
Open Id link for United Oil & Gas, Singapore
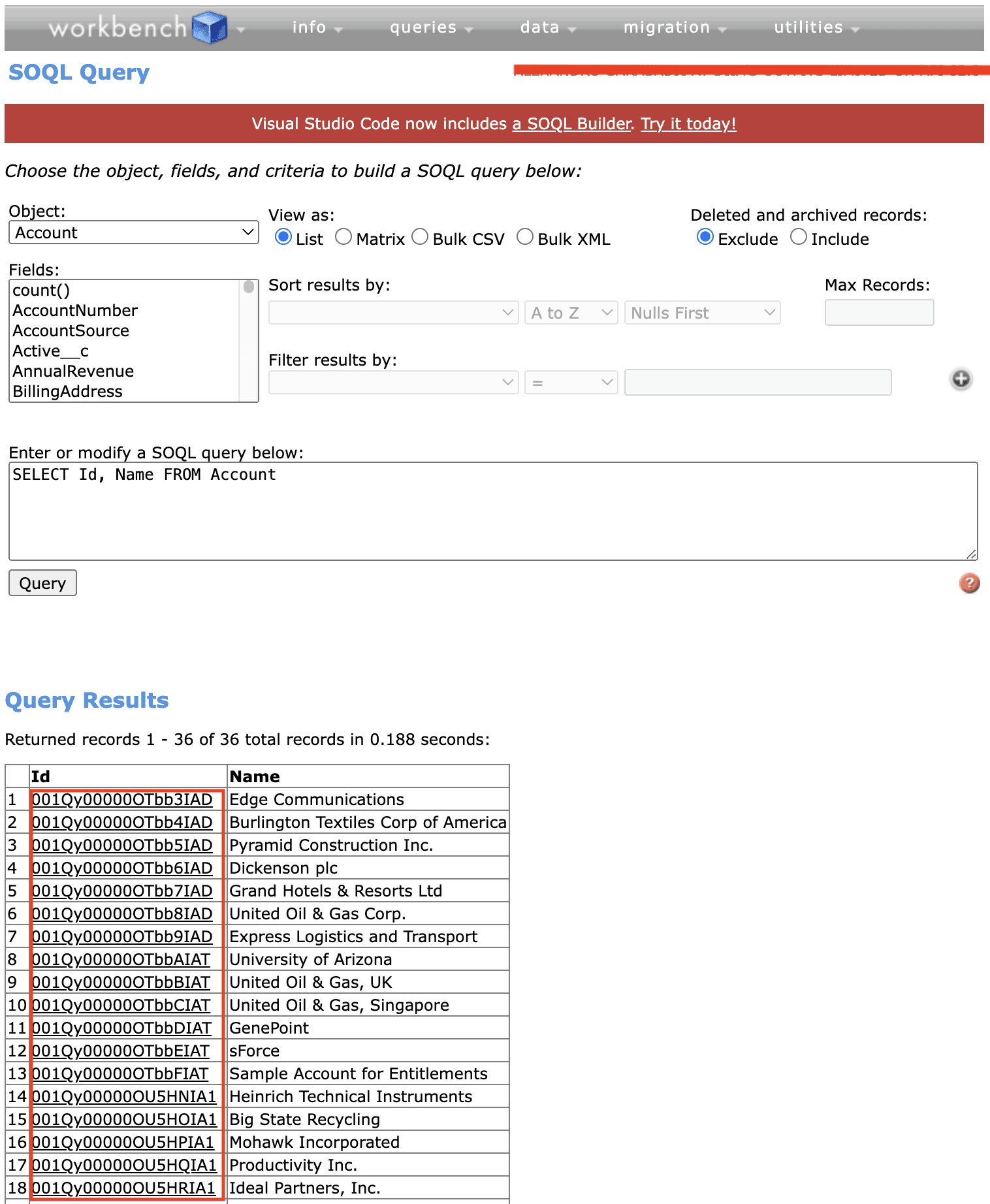121,1005
